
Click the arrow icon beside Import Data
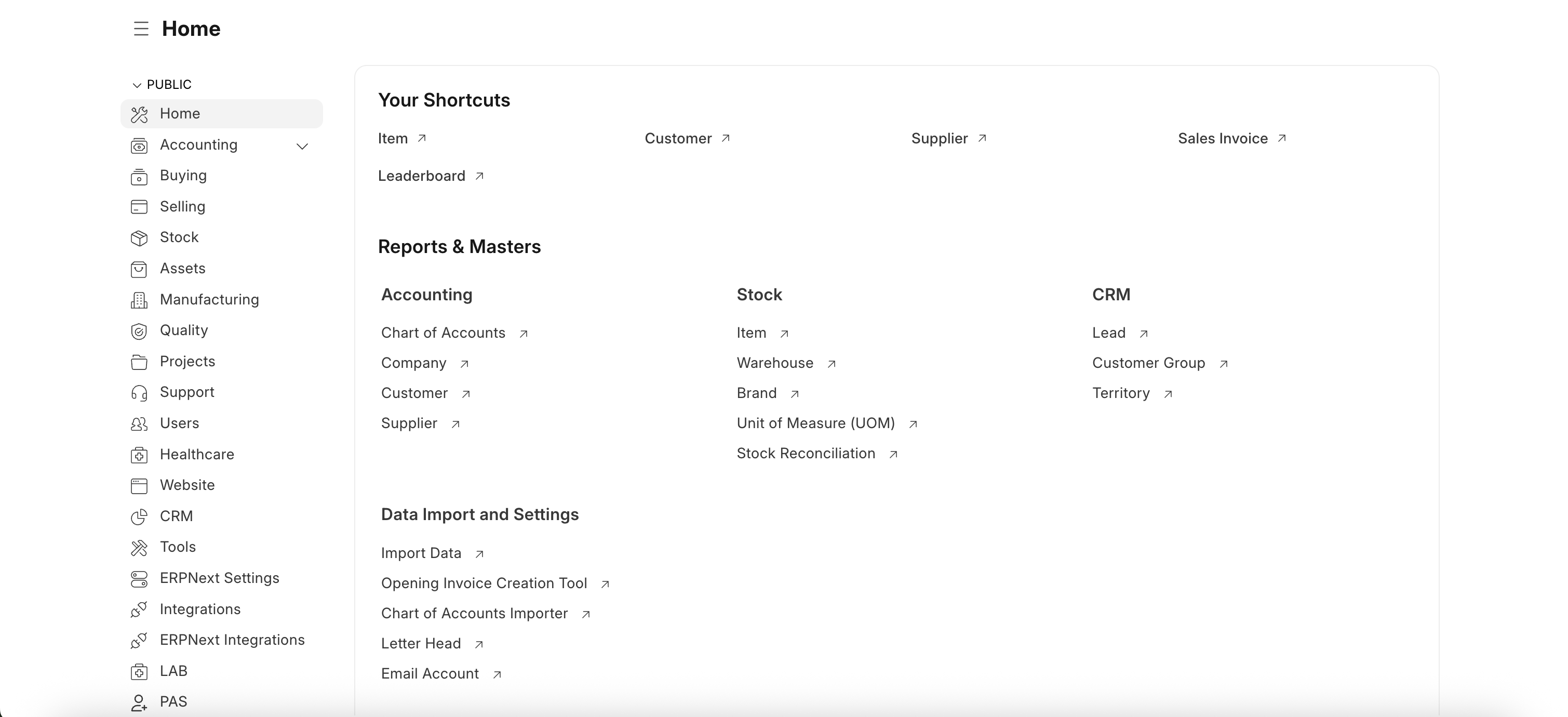480,554
